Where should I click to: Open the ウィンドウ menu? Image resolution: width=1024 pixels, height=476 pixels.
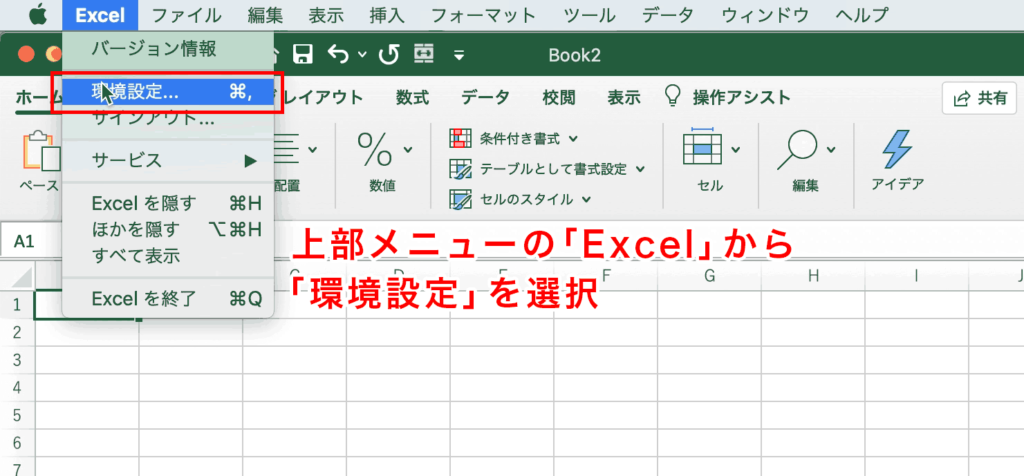click(x=765, y=14)
